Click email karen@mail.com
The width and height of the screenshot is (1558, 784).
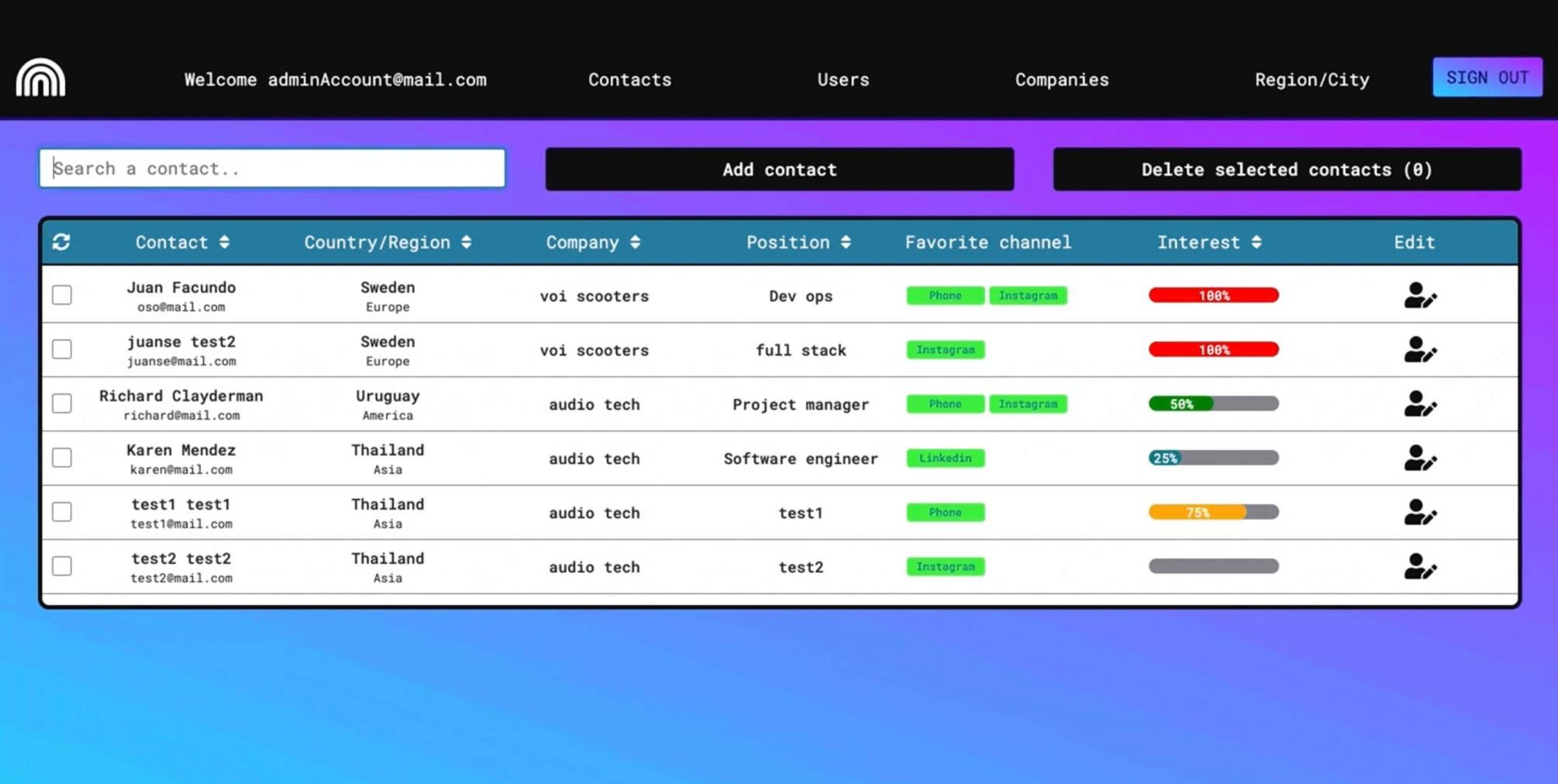coord(181,469)
